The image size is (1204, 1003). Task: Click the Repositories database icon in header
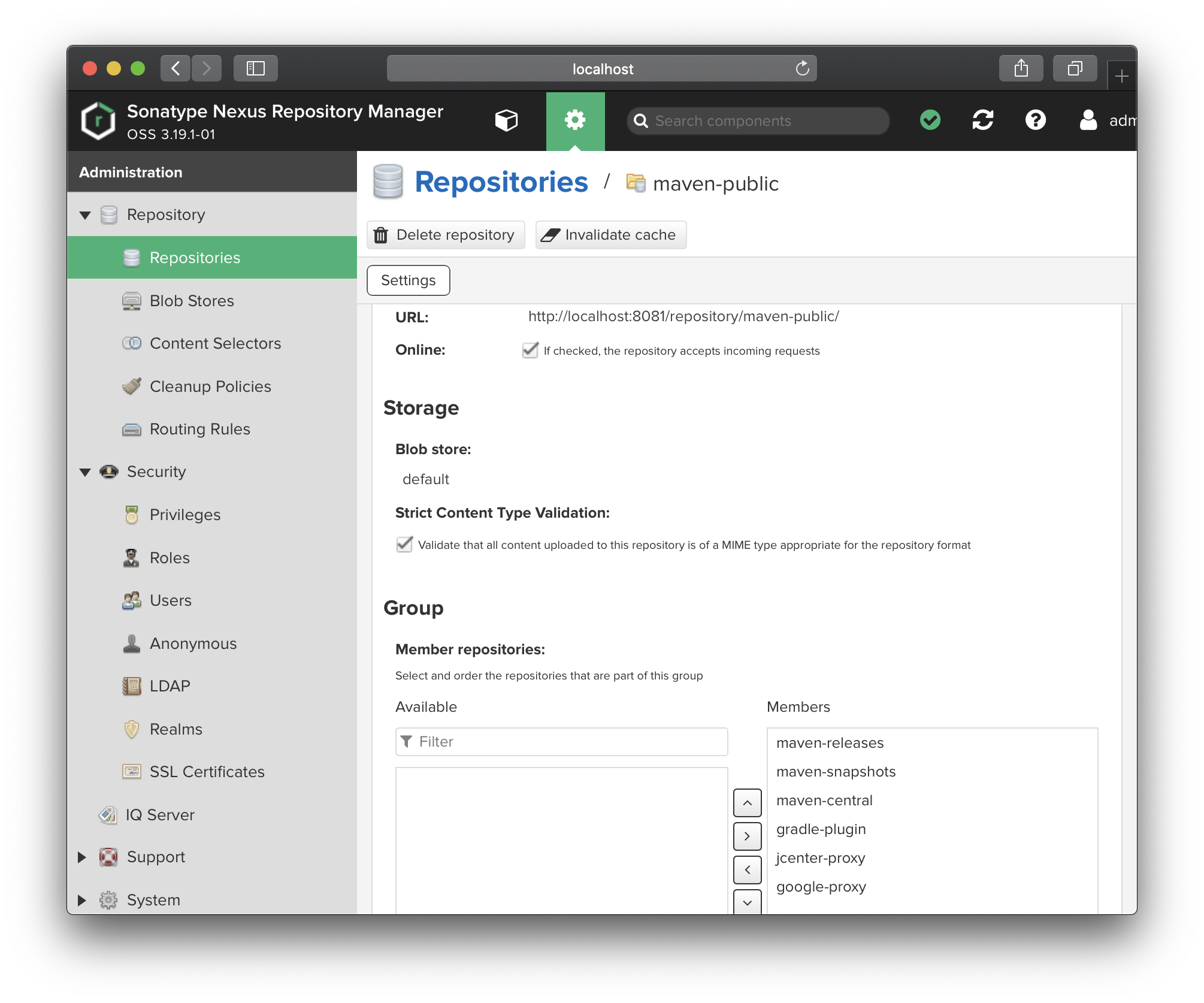388,182
